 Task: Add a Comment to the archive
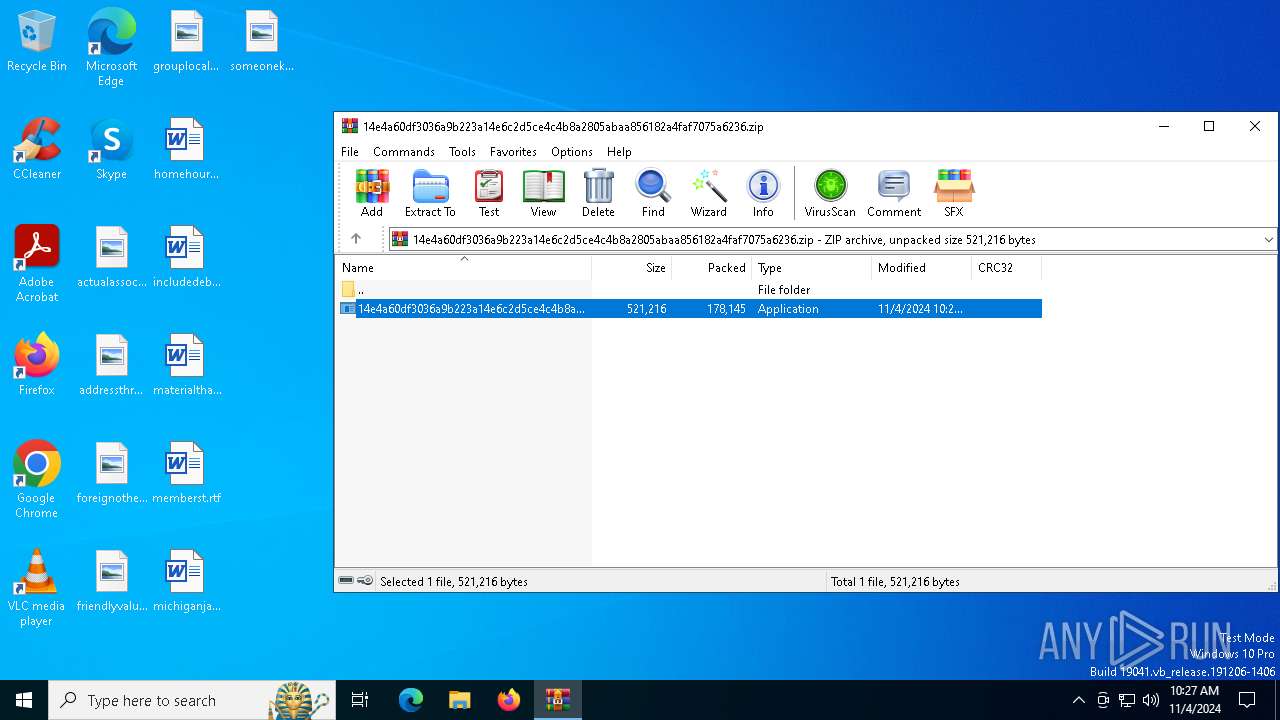tap(894, 193)
